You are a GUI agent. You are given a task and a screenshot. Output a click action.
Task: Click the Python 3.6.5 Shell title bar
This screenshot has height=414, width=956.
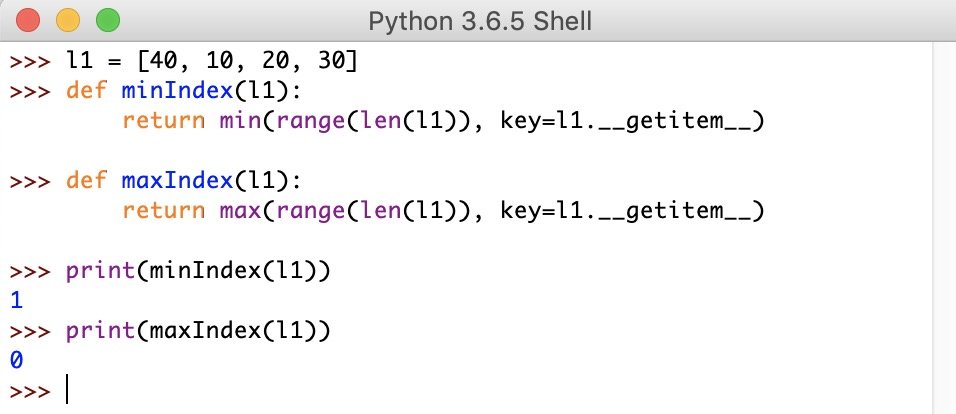point(480,21)
